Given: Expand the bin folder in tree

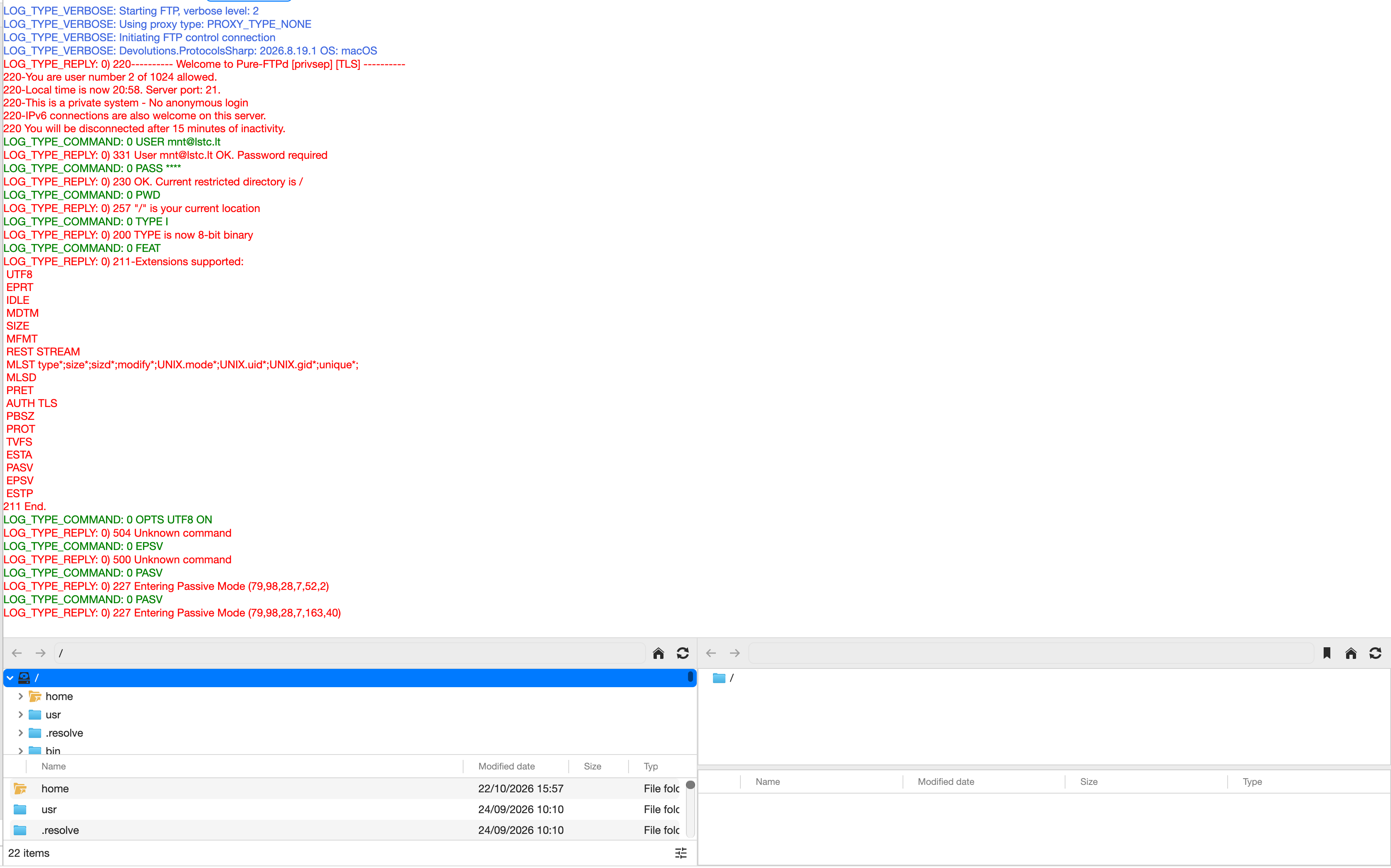Looking at the screenshot, I should 21,750.
